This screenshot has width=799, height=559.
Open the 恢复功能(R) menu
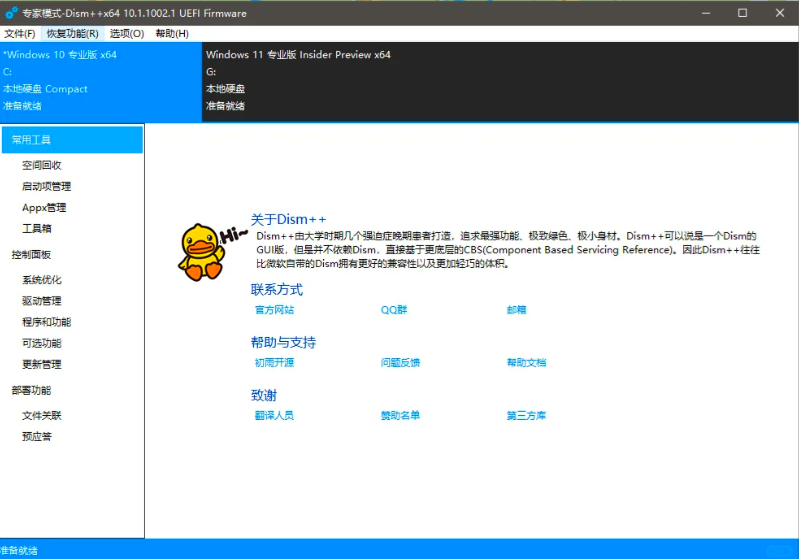[x=72, y=34]
